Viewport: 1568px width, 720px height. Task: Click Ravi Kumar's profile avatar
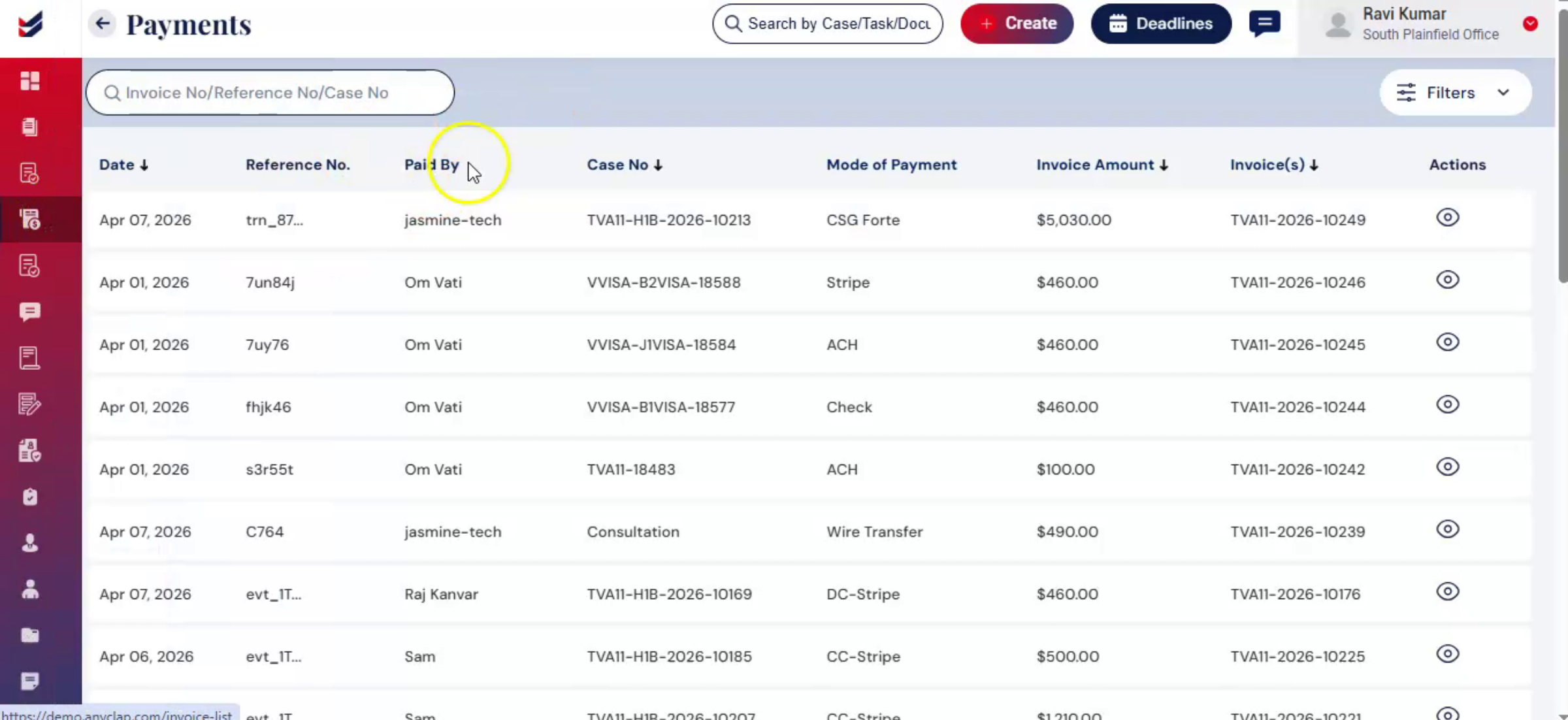click(x=1338, y=25)
